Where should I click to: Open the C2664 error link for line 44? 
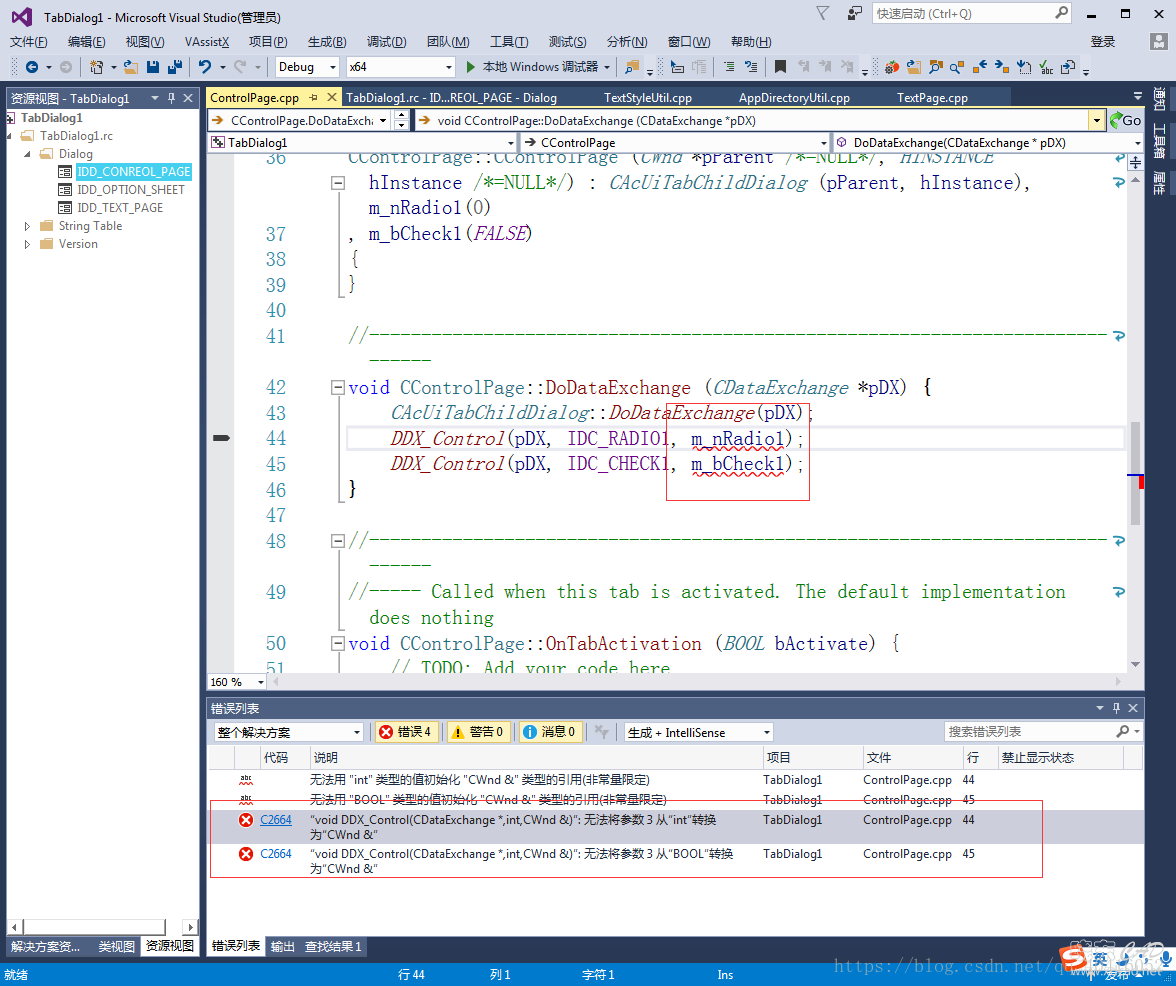pos(275,820)
